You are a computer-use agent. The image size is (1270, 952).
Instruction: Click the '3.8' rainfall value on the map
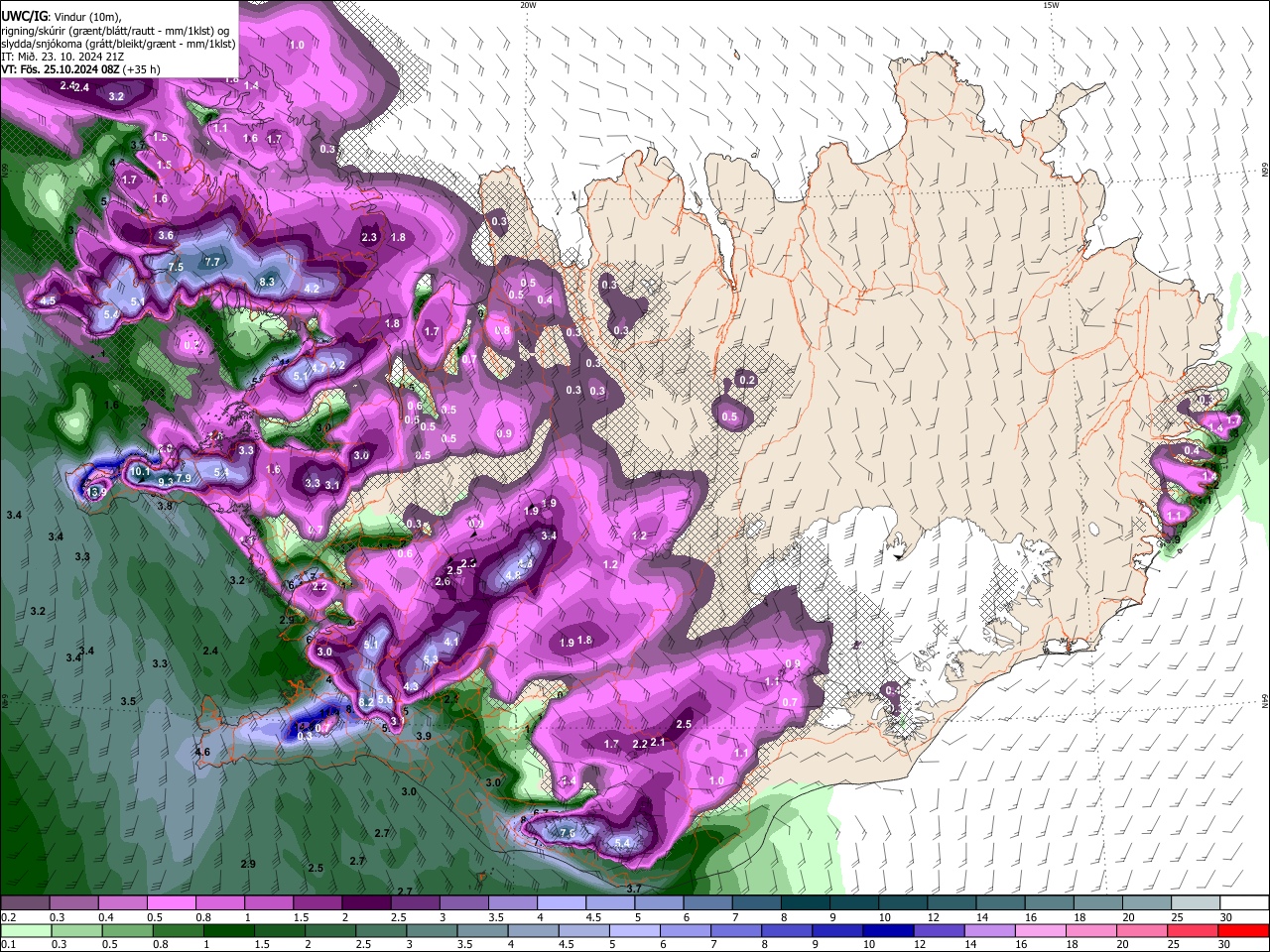tap(165, 506)
